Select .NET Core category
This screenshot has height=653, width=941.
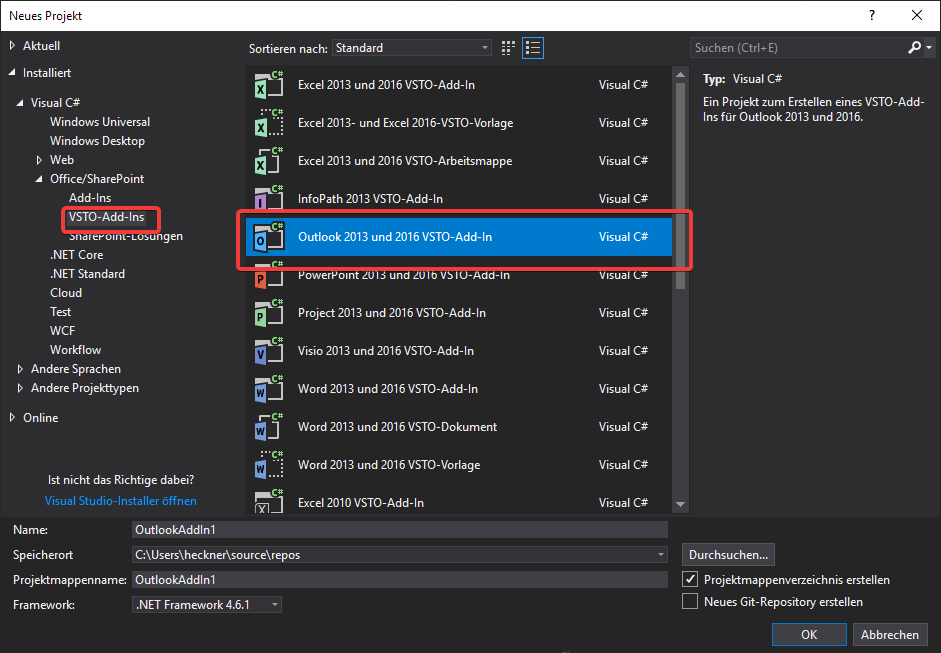click(76, 255)
